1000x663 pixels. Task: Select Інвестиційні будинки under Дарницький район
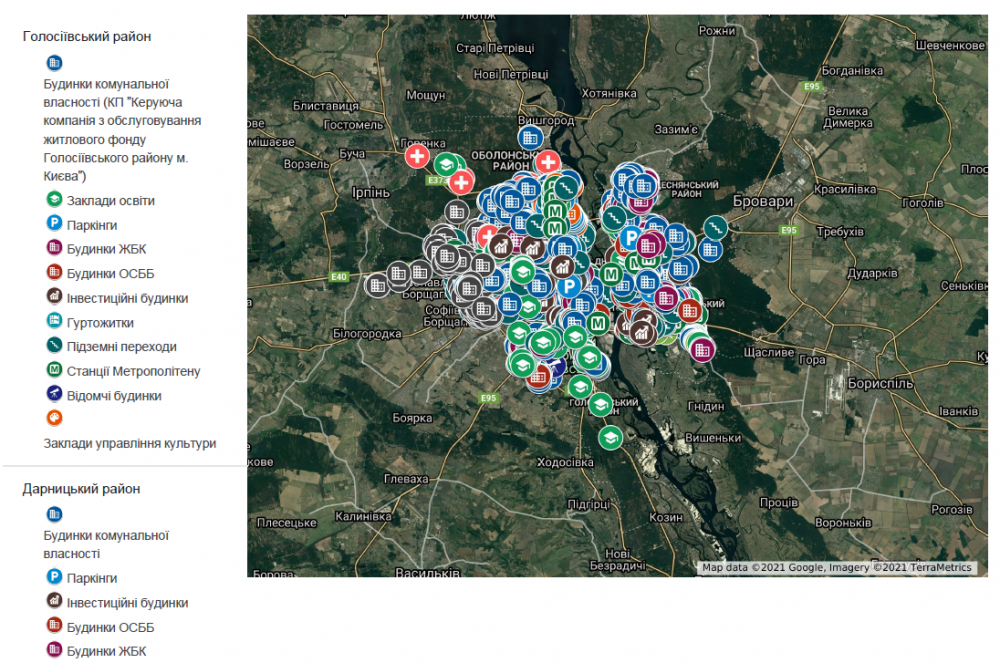tap(127, 603)
